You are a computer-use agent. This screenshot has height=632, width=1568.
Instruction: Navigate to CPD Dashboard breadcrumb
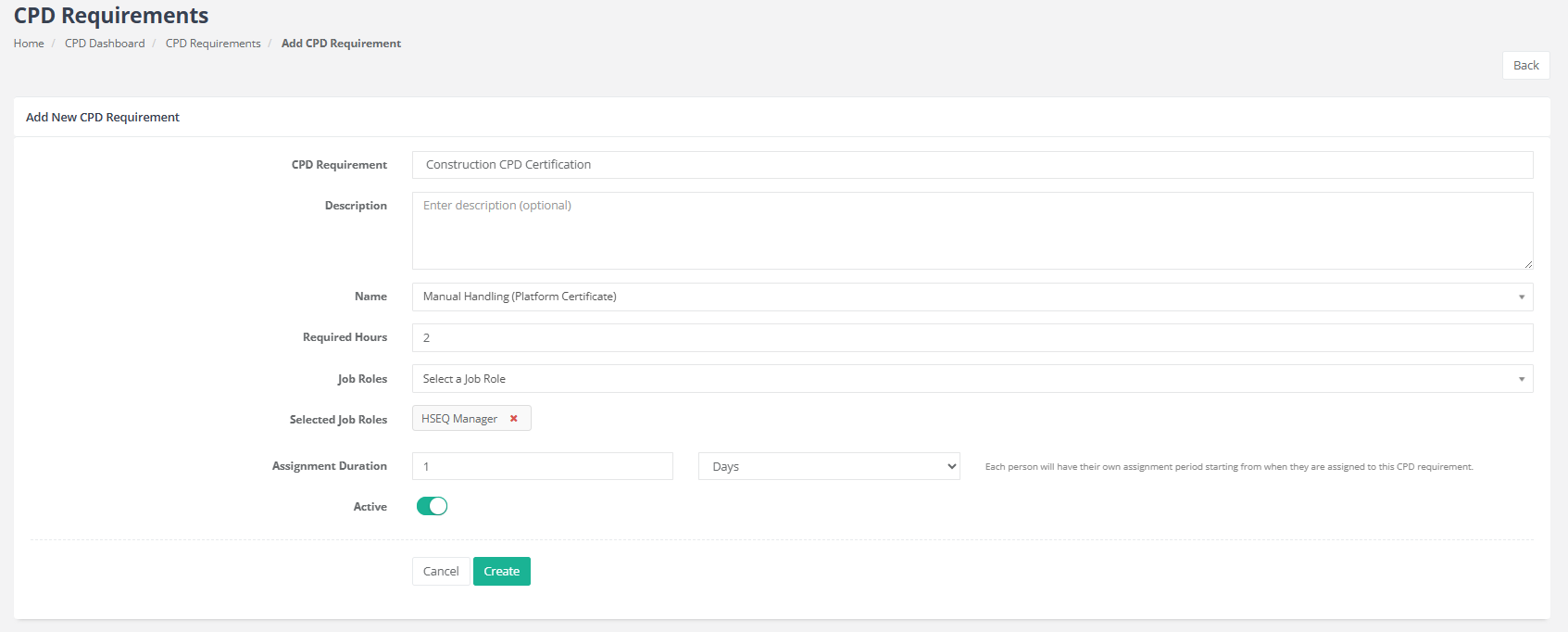click(105, 44)
